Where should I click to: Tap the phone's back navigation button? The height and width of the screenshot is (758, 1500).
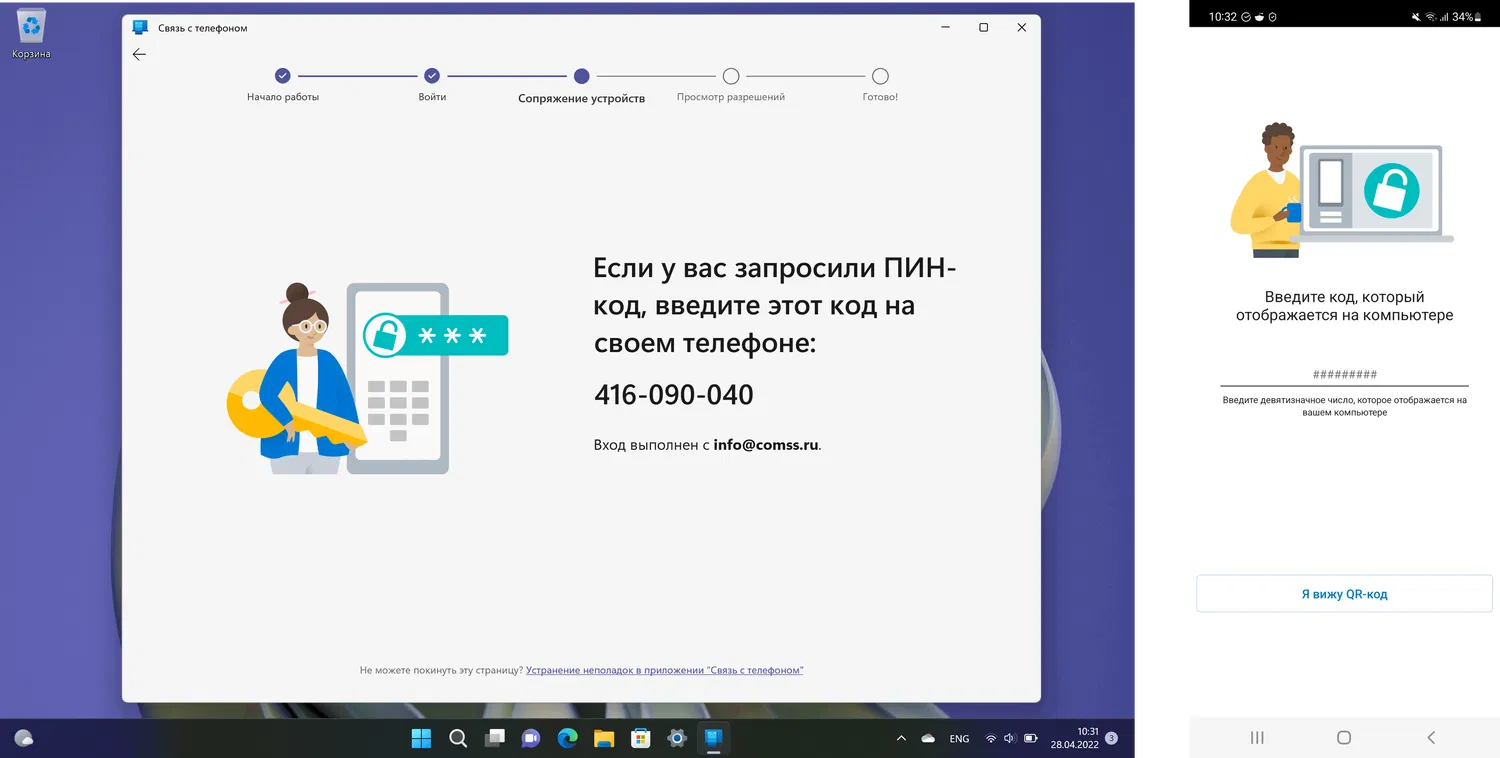[1431, 738]
